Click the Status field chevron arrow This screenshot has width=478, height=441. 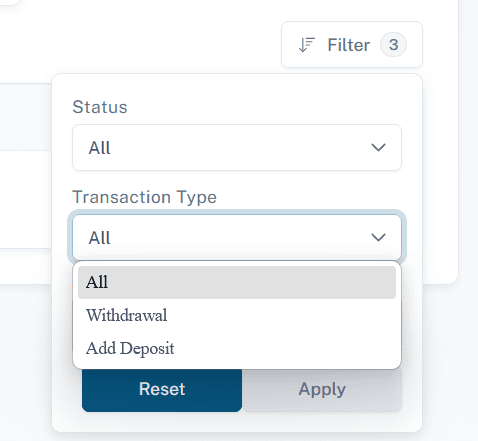coord(378,147)
